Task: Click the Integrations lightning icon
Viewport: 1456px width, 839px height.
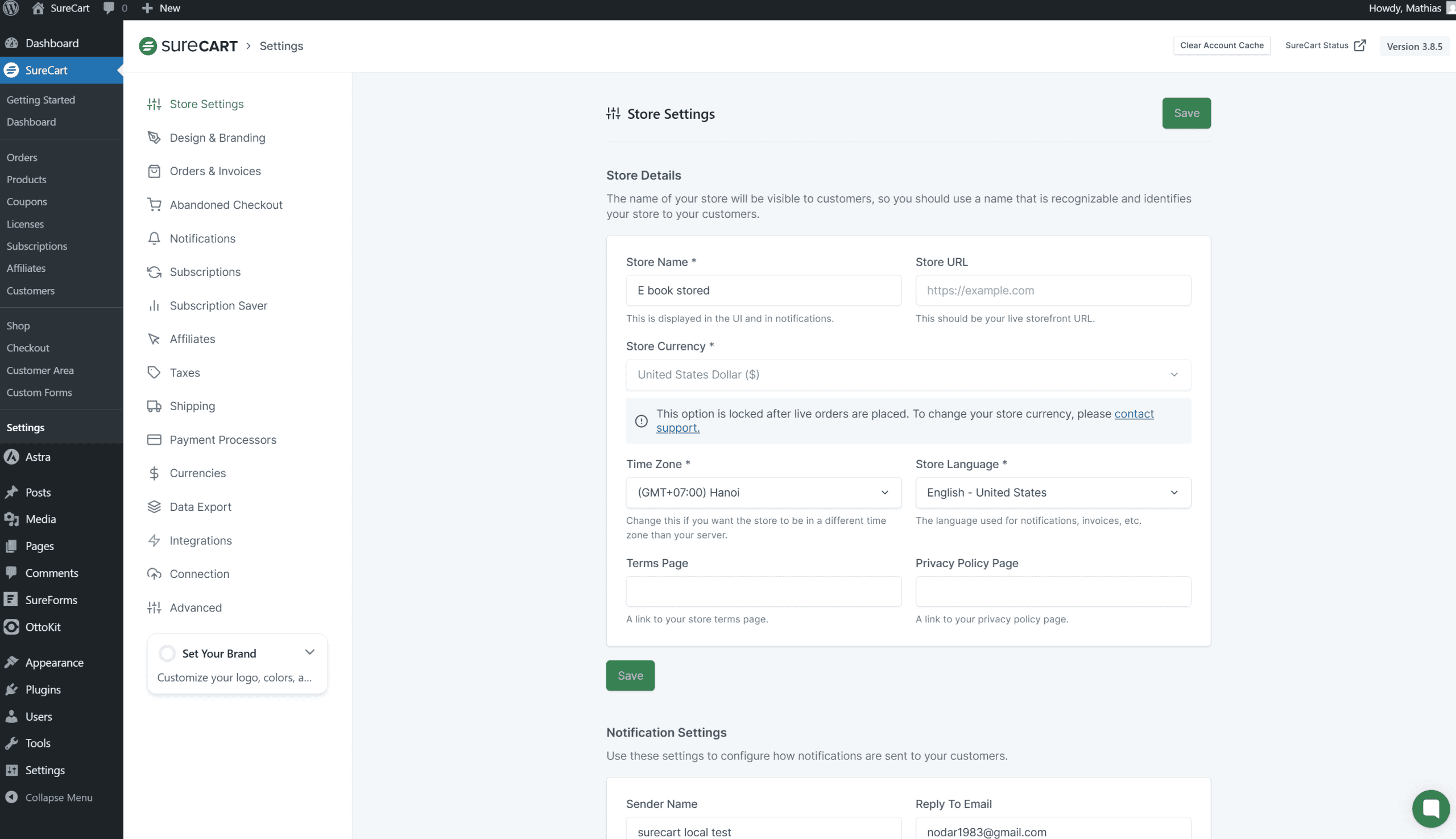Action: click(154, 540)
